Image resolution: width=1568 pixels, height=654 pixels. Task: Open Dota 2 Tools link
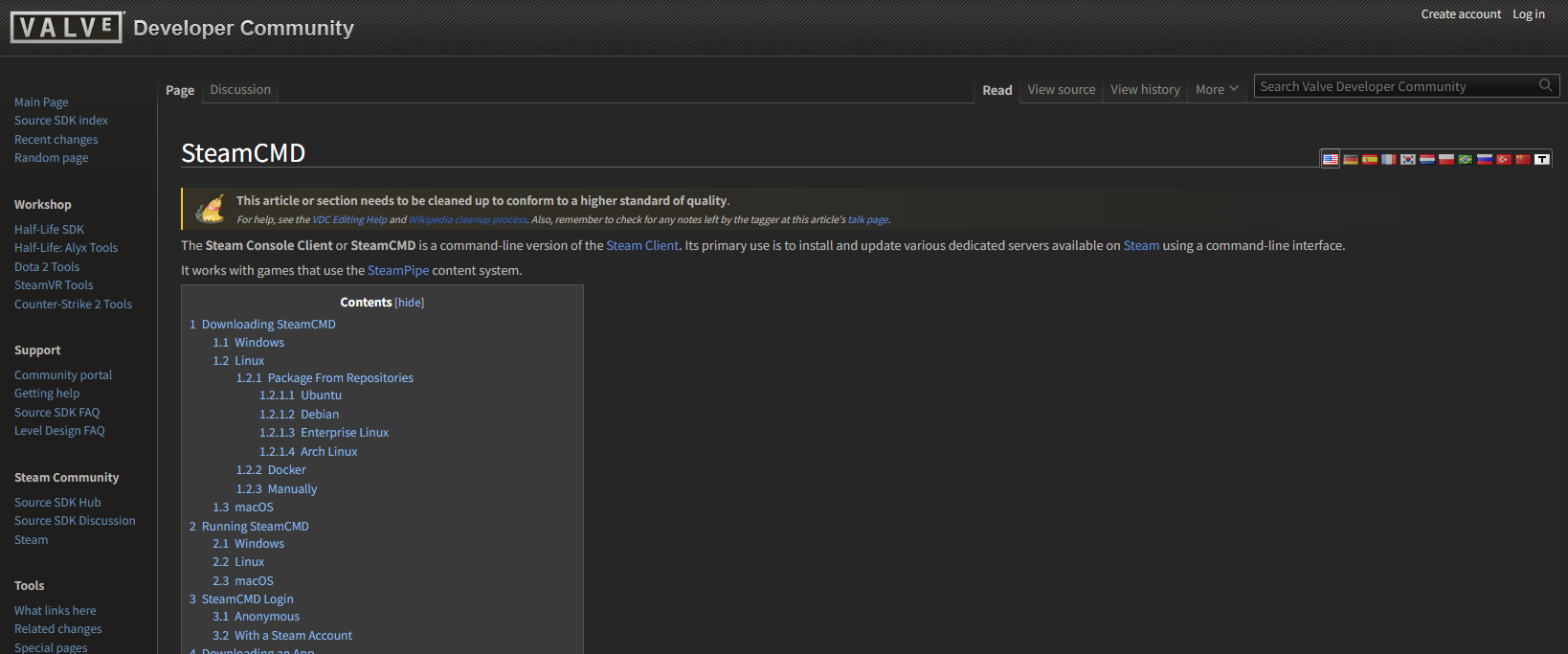47,267
